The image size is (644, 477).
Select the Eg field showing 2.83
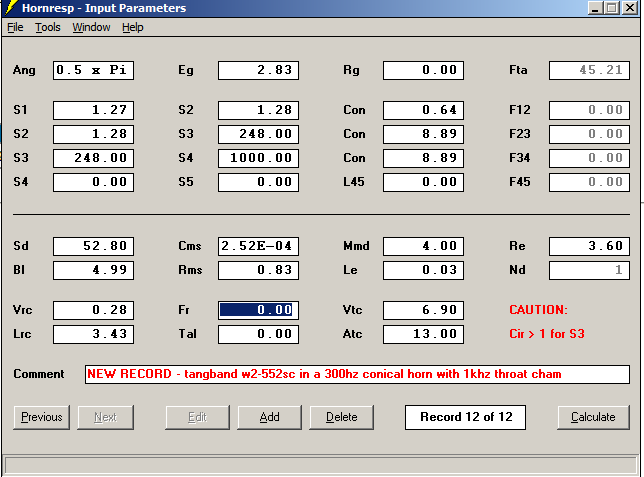coord(258,70)
